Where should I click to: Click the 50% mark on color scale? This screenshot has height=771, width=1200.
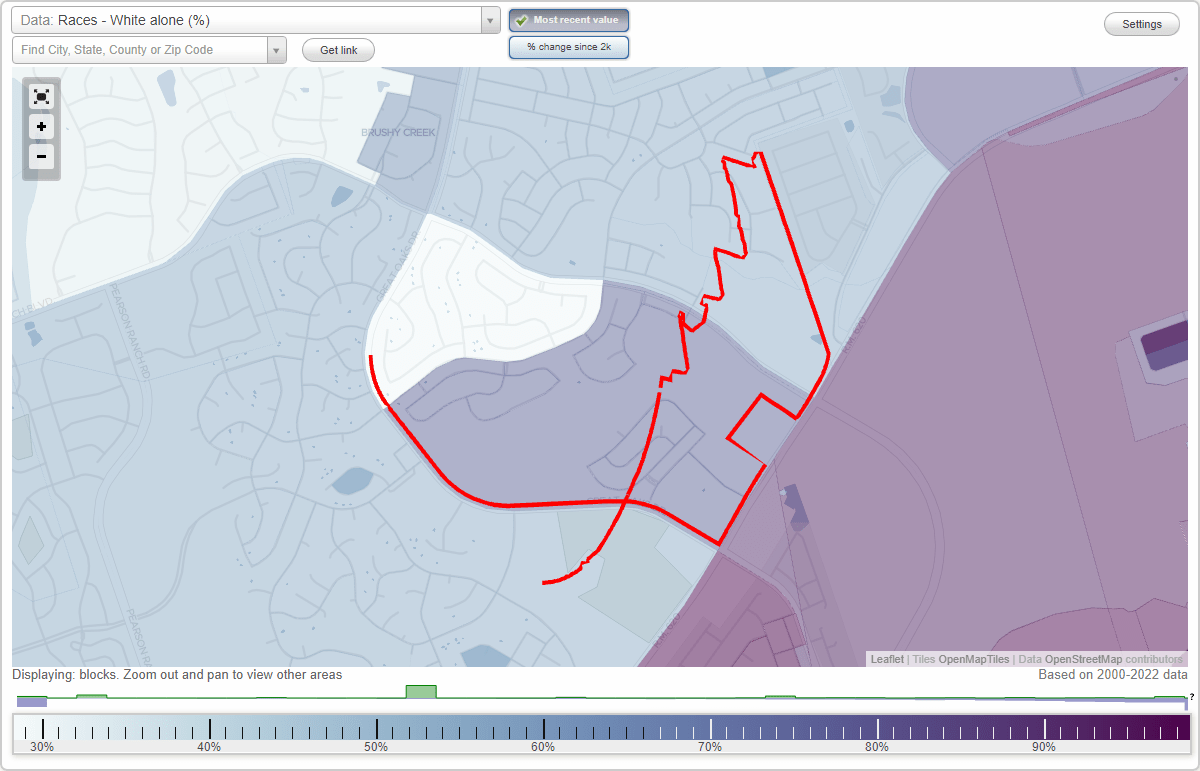(376, 747)
